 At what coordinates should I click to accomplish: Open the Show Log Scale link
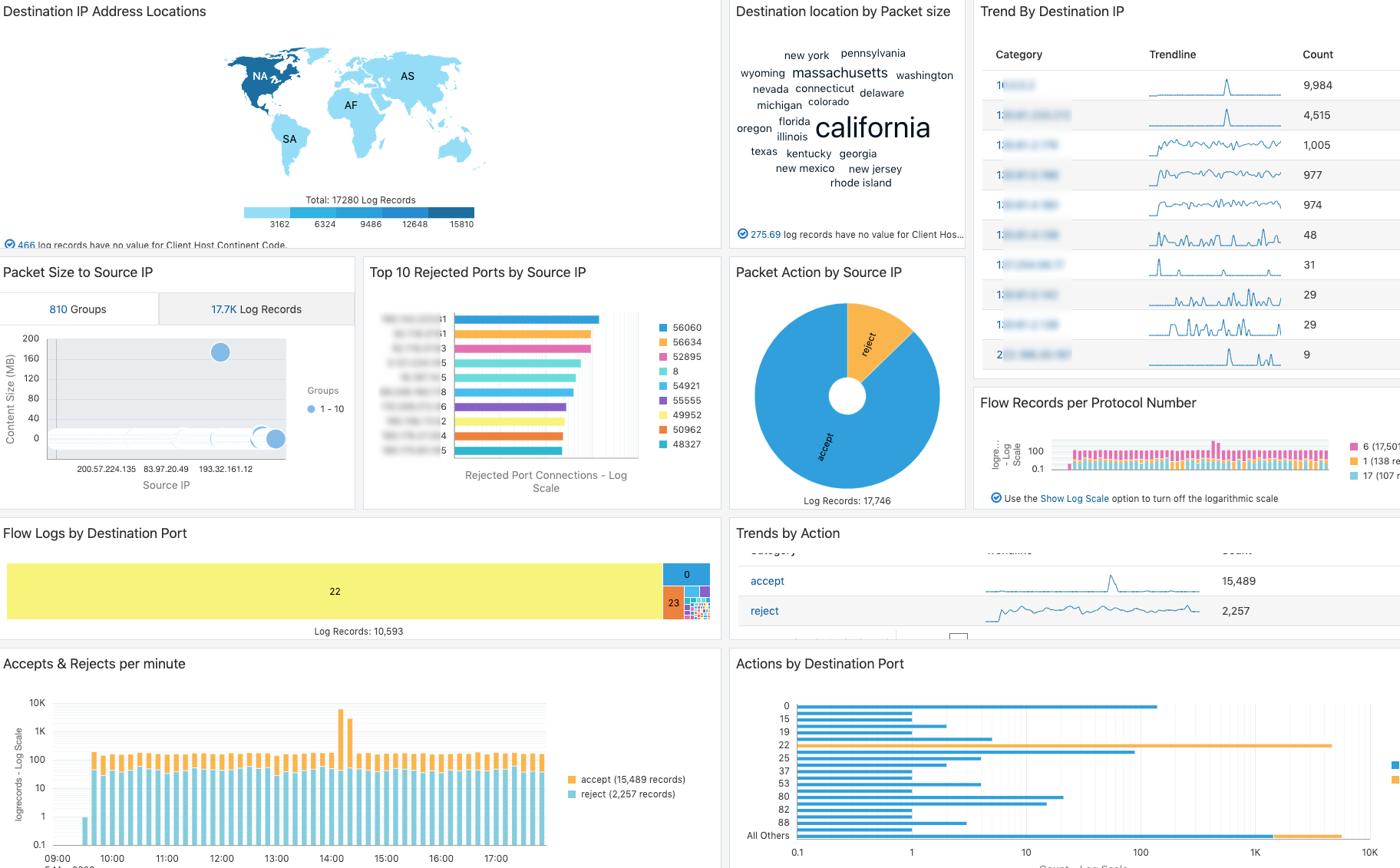click(1074, 498)
